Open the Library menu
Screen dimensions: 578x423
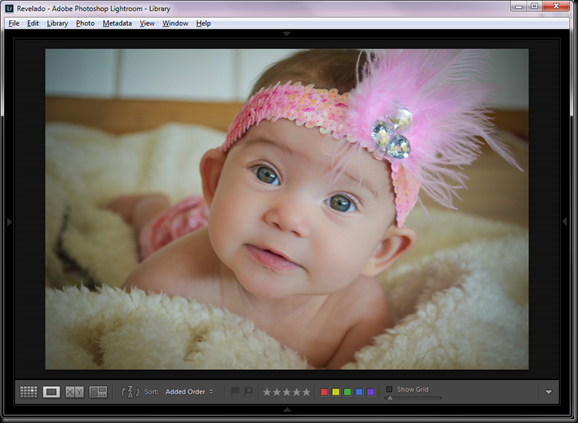(57, 23)
